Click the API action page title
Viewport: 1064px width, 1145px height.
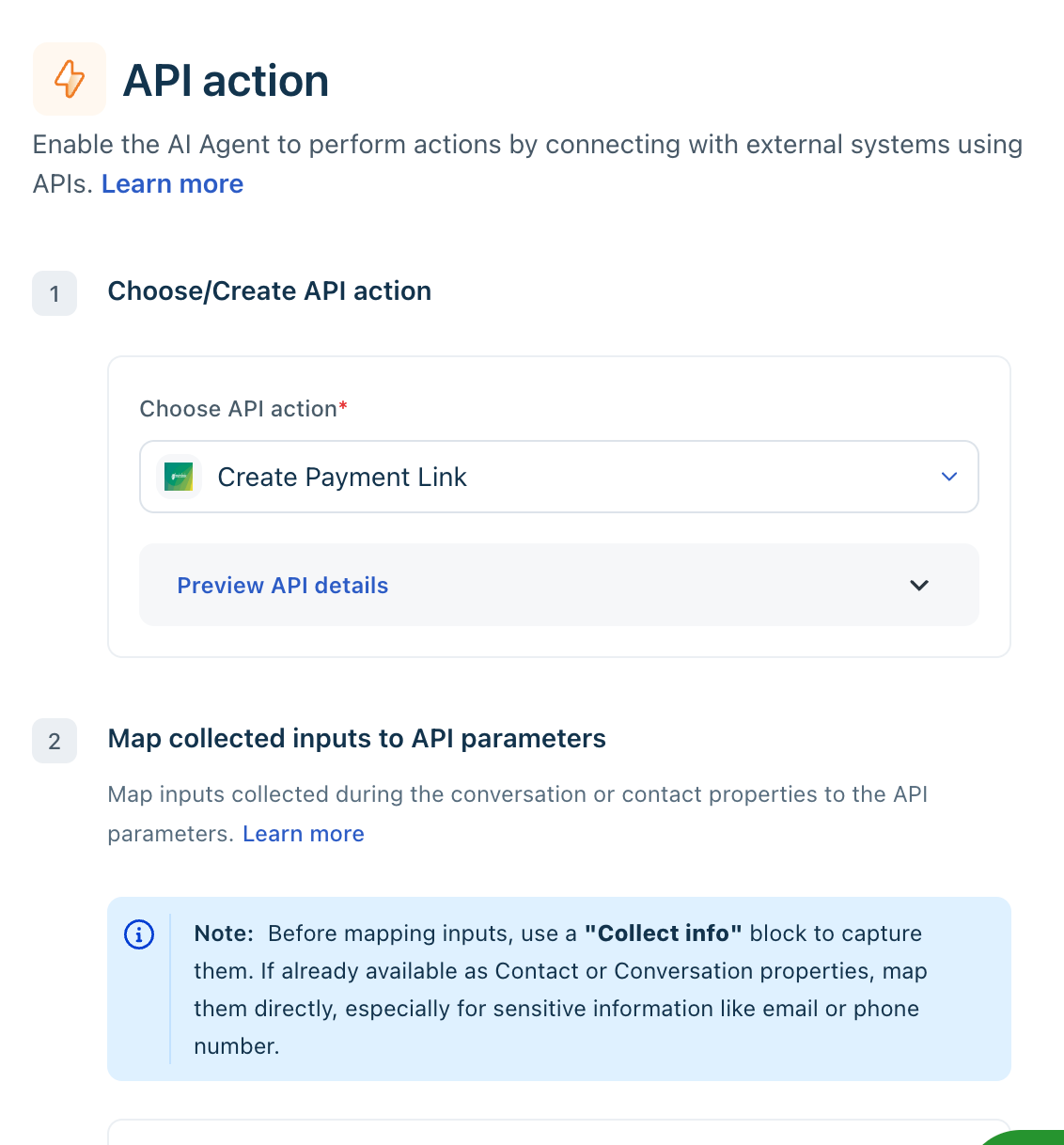pos(227,81)
